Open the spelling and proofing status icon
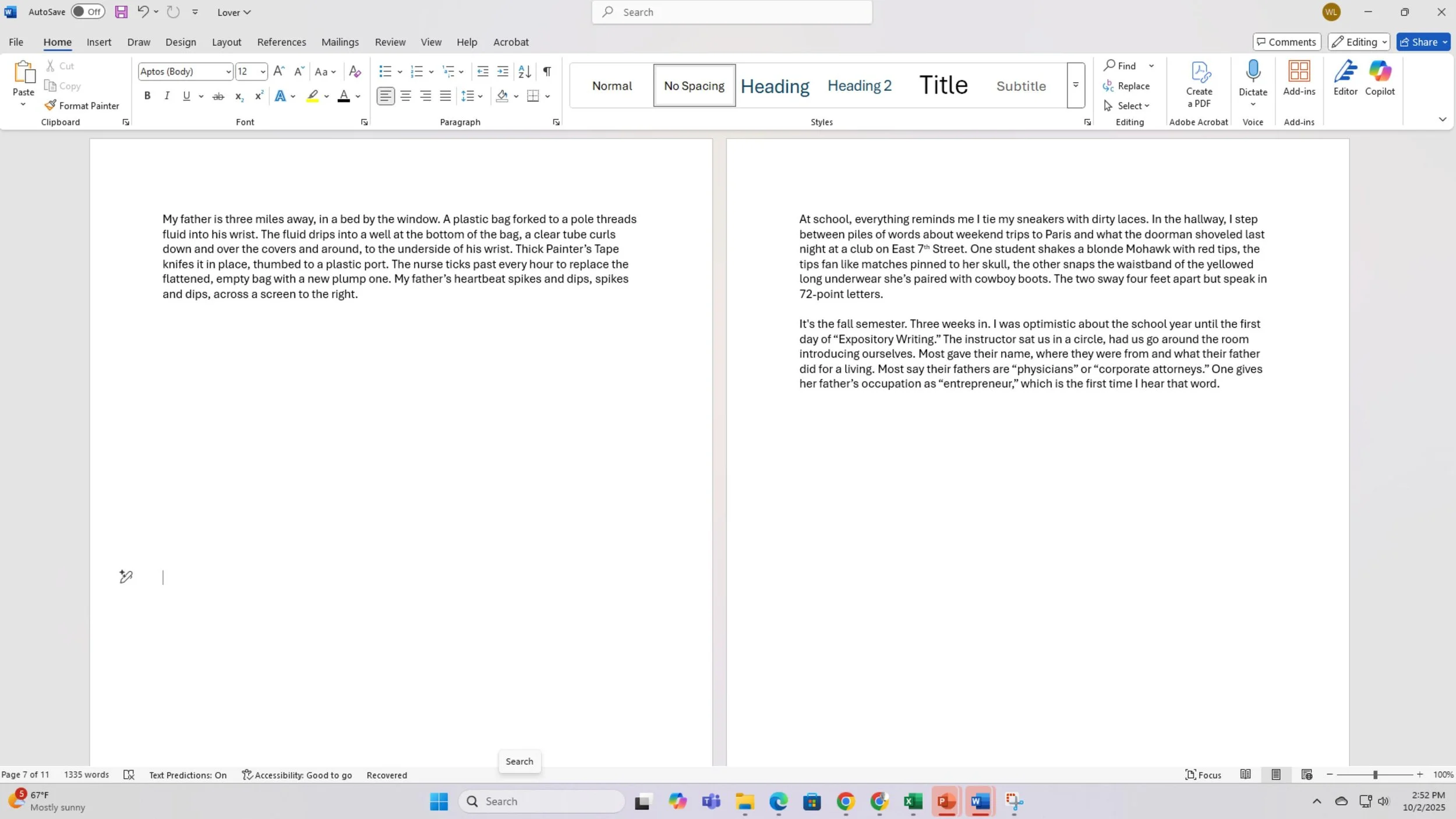 pos(129,775)
